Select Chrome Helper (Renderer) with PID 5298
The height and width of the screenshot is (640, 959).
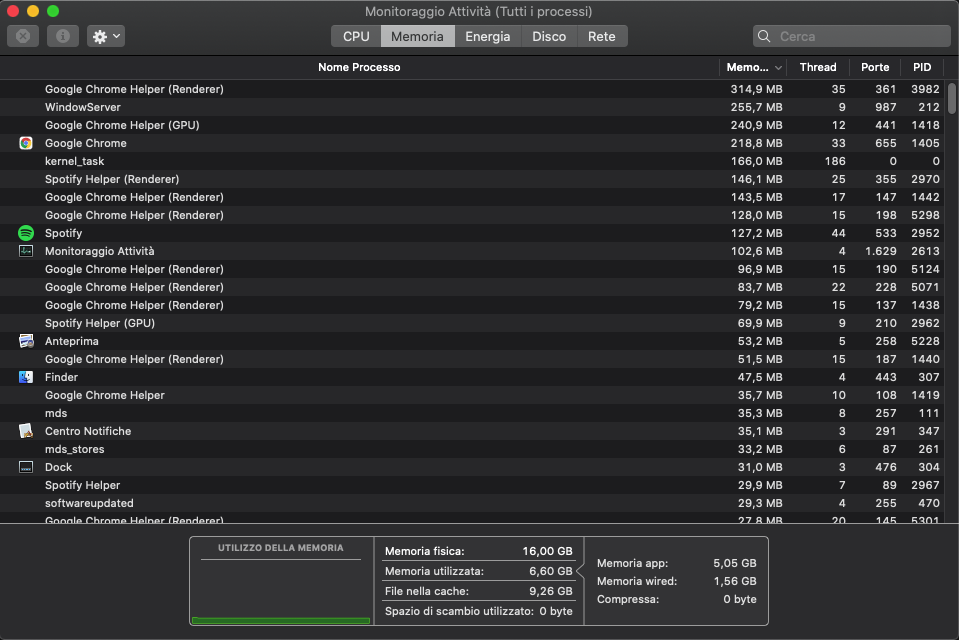472,215
